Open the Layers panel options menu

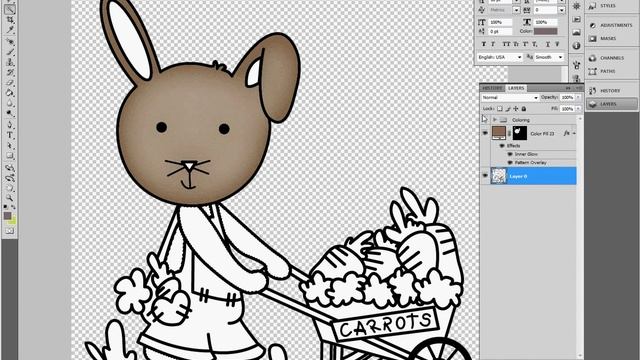(x=578, y=88)
